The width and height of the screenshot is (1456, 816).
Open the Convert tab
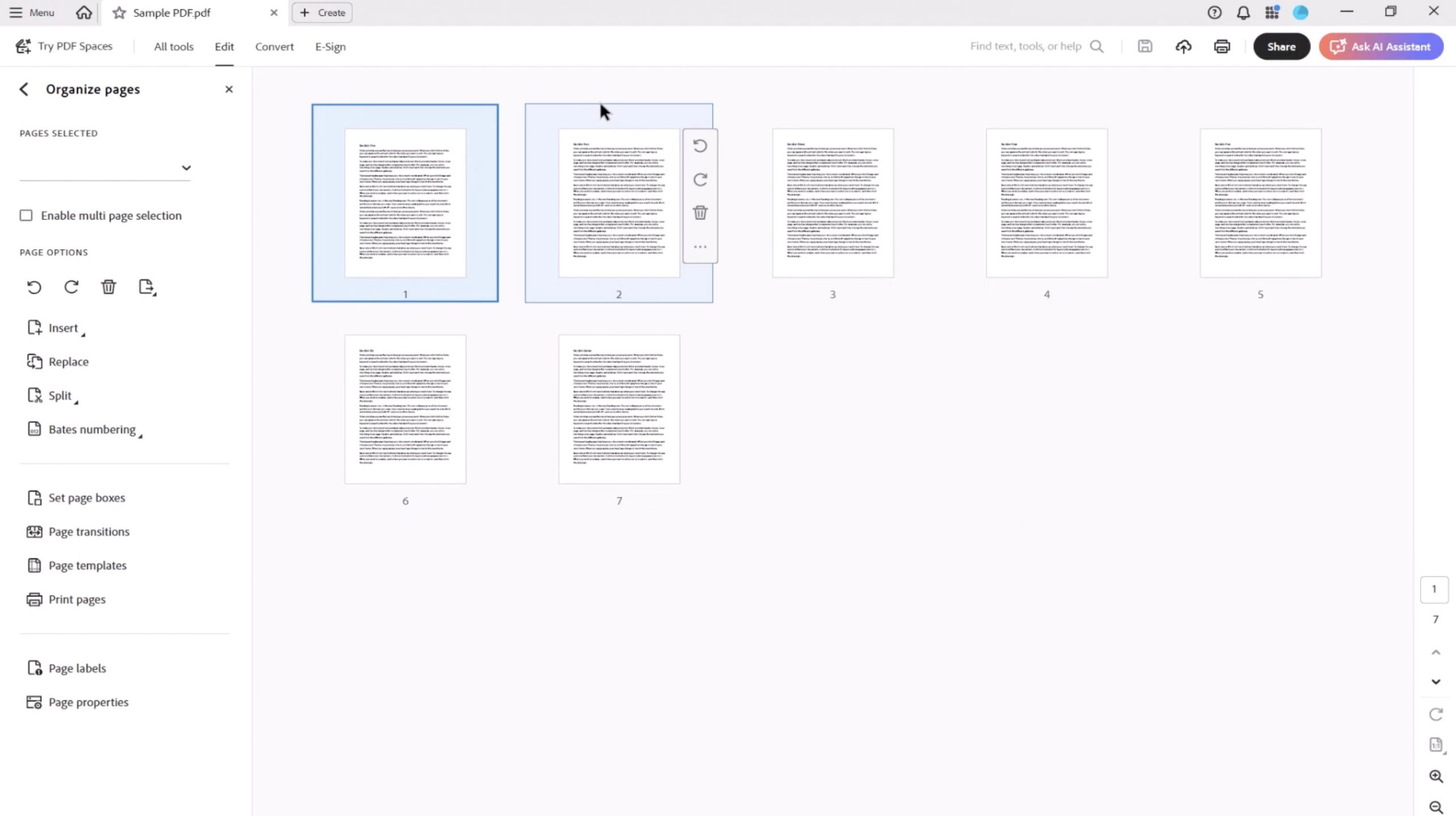(x=274, y=47)
